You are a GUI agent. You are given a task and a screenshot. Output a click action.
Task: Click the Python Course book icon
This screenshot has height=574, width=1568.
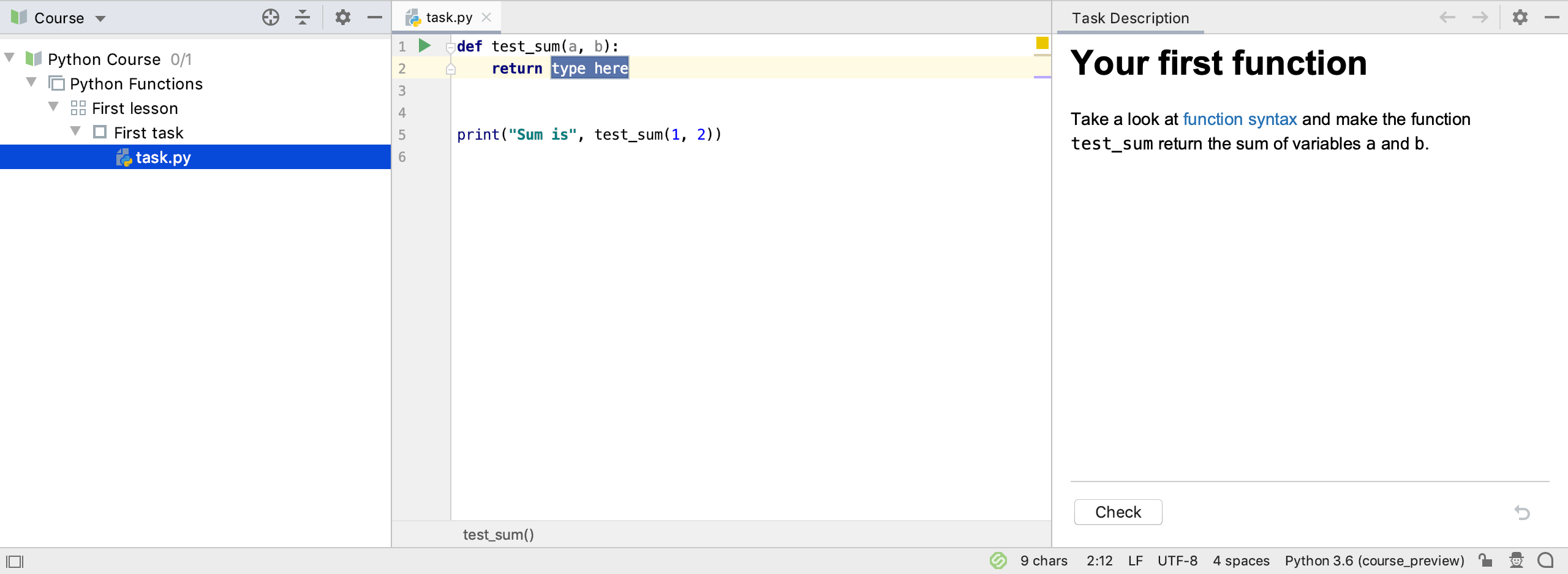(x=34, y=59)
